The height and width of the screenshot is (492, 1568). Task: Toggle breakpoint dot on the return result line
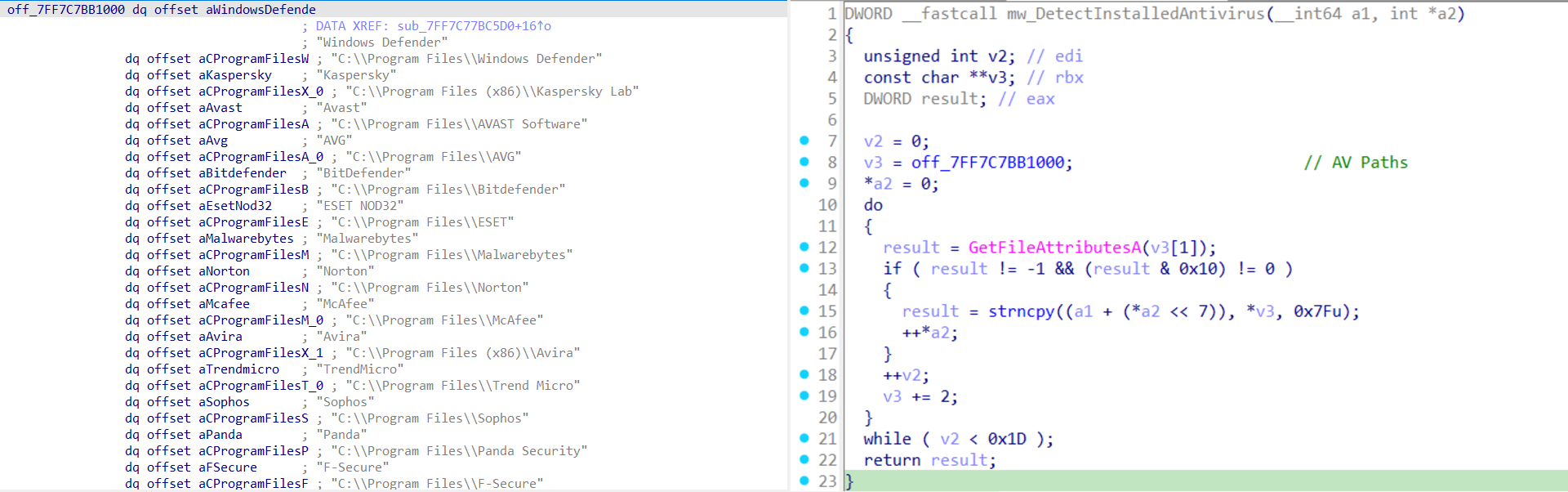pyautogui.click(x=804, y=459)
